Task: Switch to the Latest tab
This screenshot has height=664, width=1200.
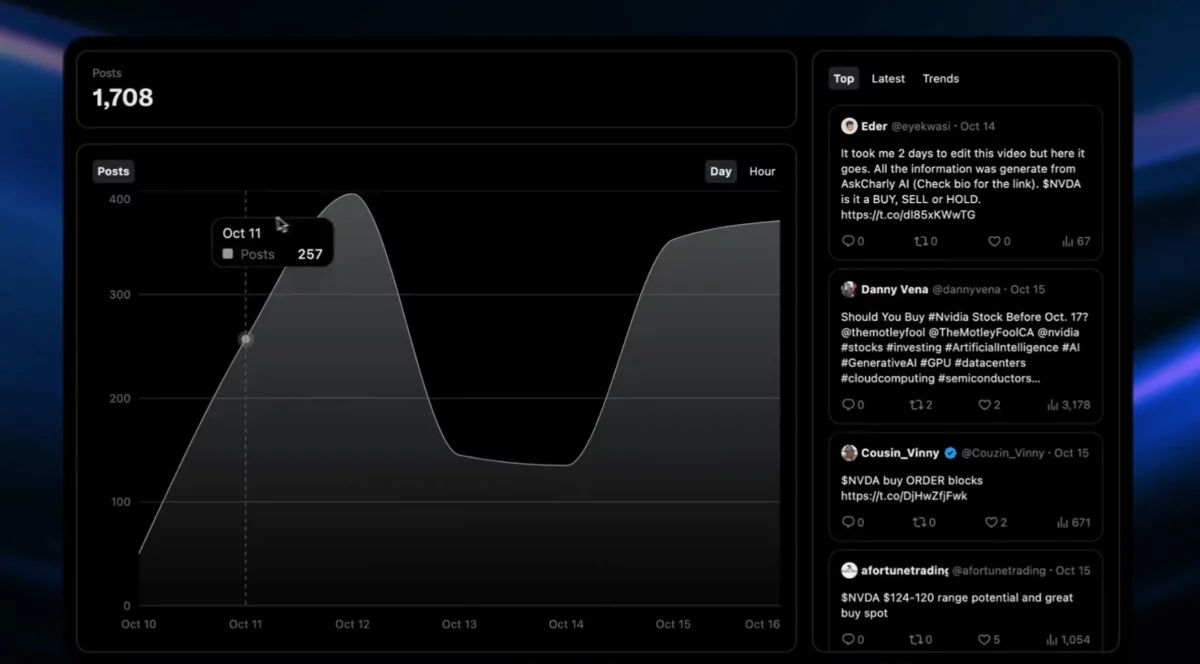Action: (x=887, y=78)
